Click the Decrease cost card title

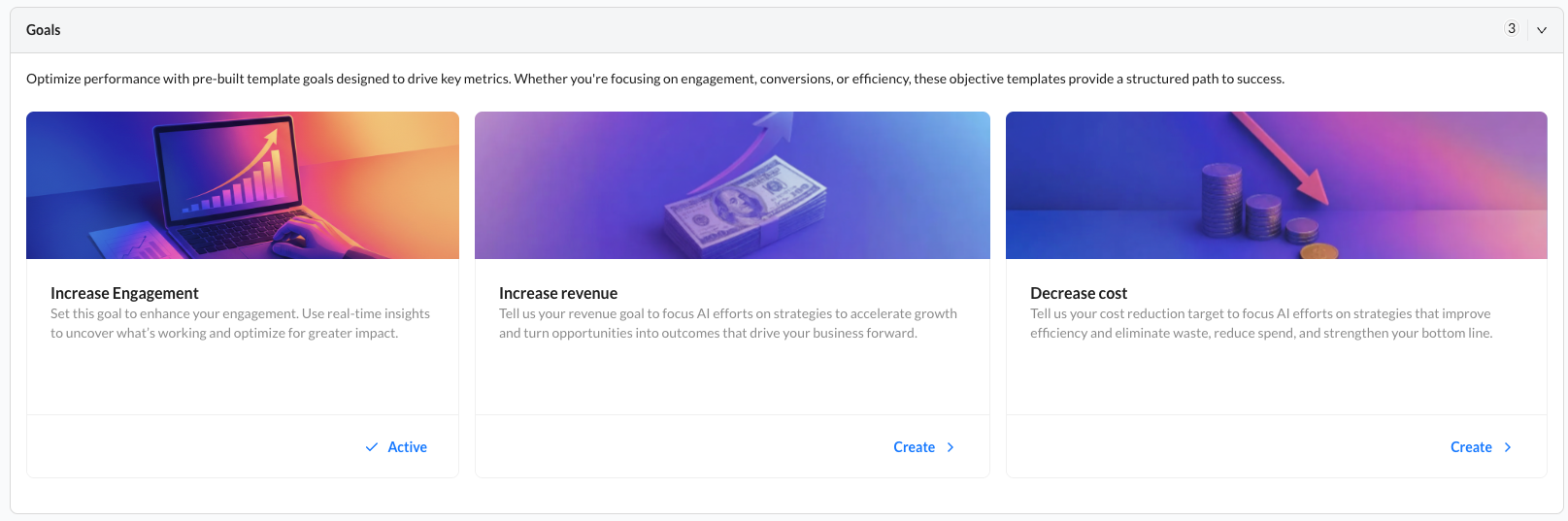1079,293
